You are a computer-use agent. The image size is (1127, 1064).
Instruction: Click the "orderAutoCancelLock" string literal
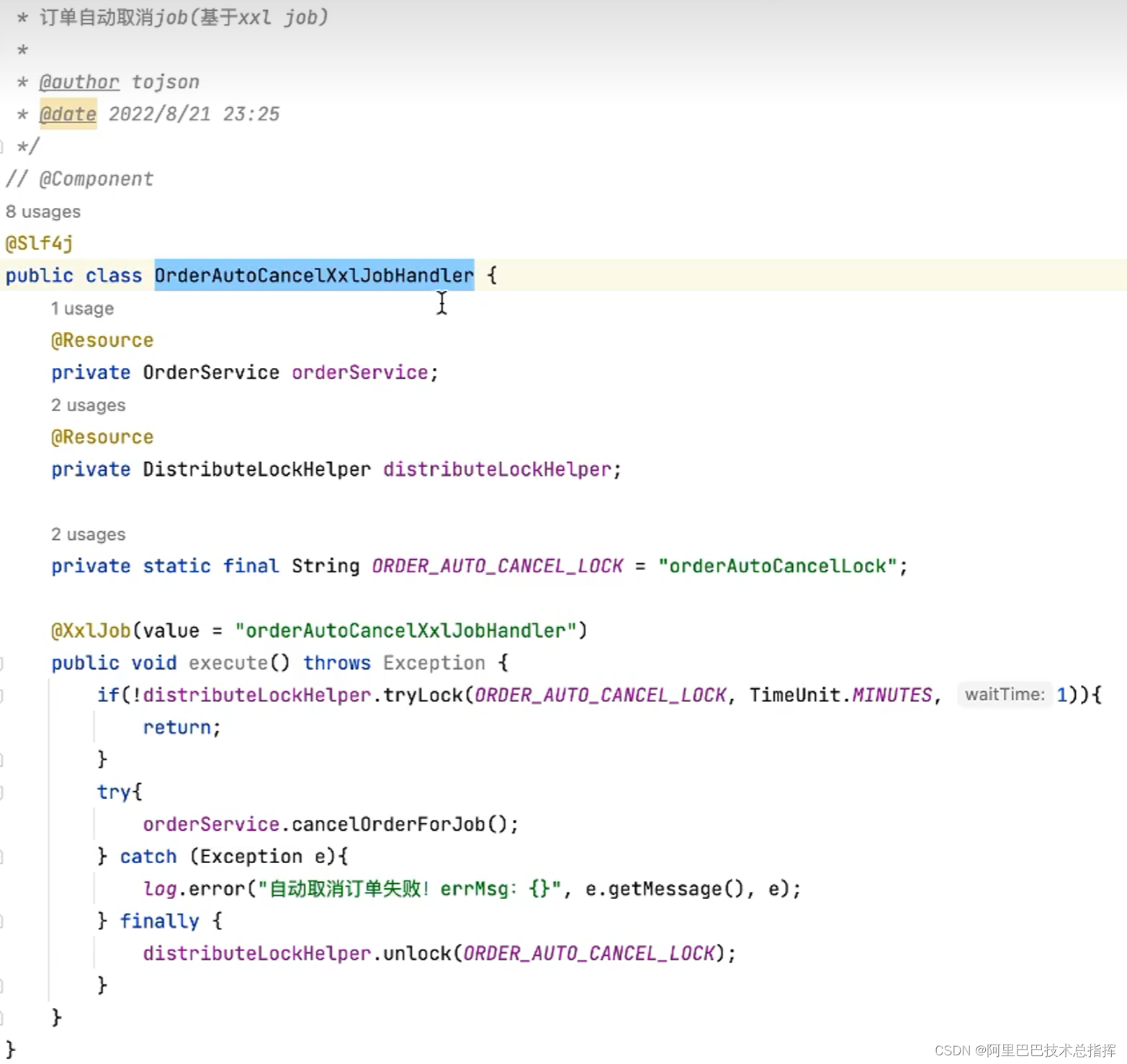point(778,567)
